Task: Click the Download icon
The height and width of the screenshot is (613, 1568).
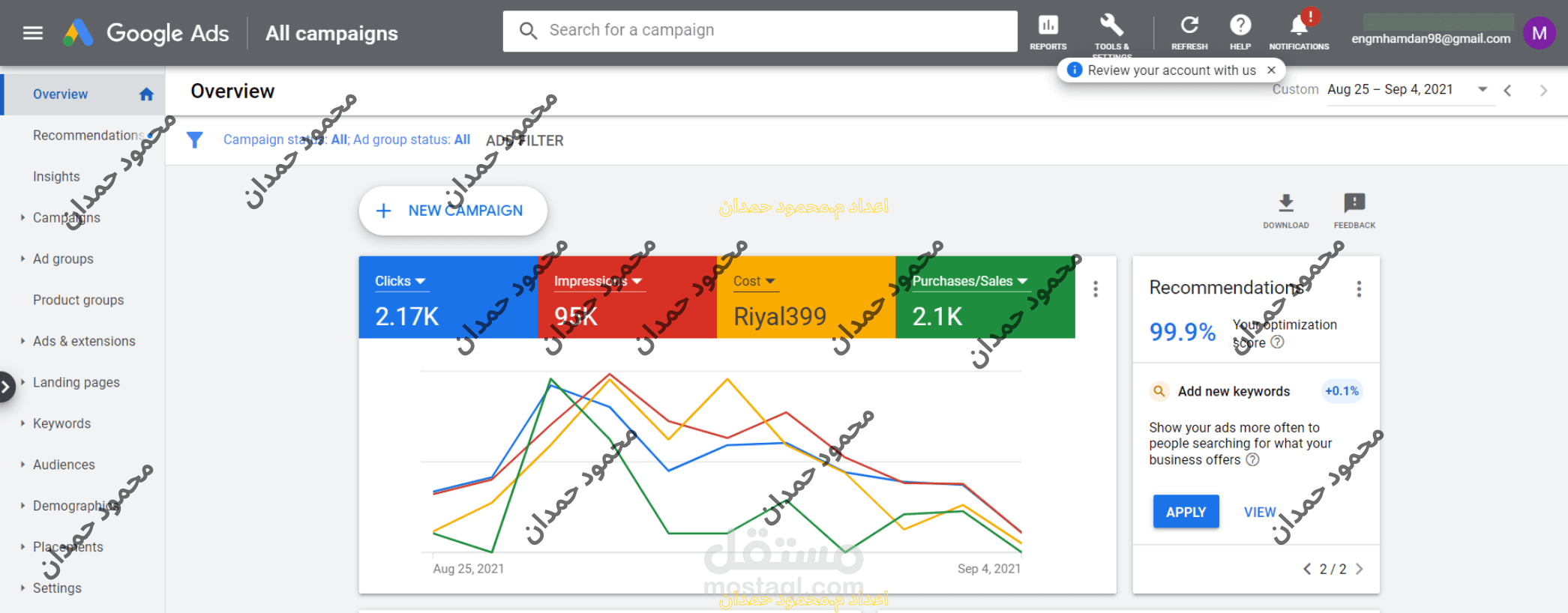Action: tap(1285, 204)
